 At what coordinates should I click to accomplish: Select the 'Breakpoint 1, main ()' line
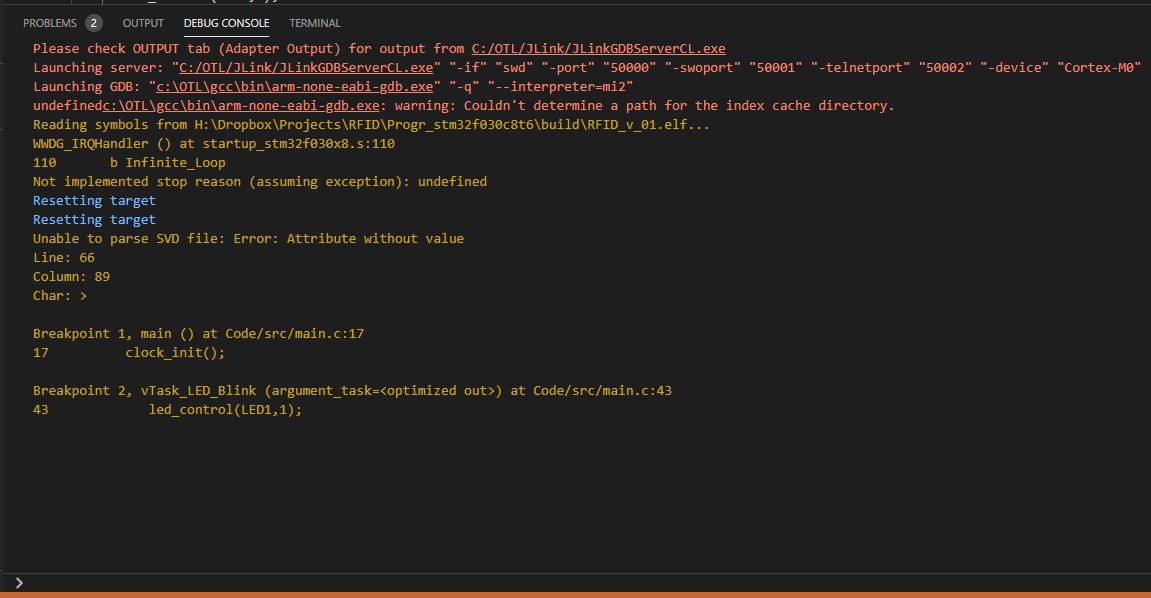[198, 334]
